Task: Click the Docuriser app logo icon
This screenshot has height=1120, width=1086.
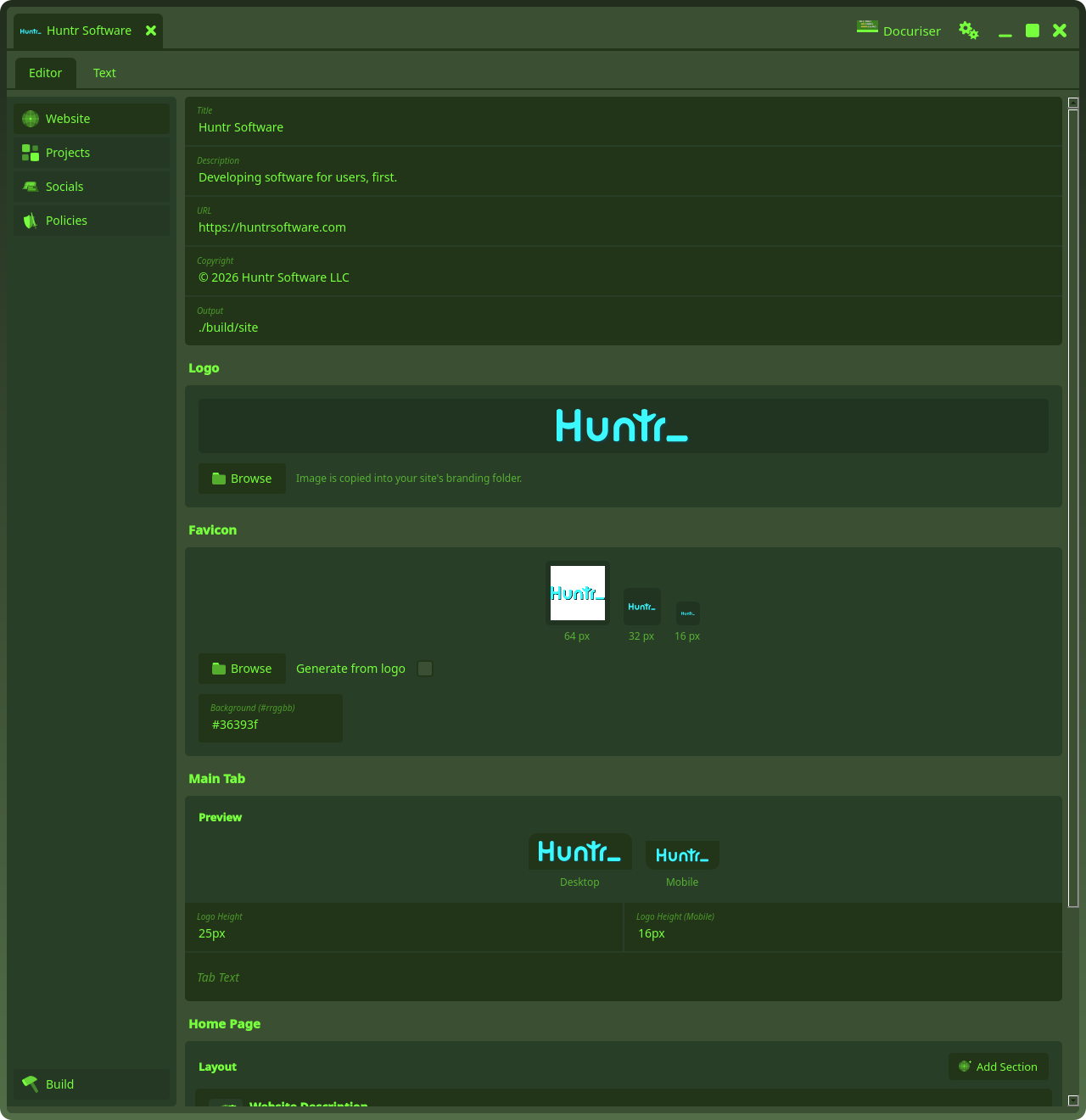Action: click(x=867, y=26)
